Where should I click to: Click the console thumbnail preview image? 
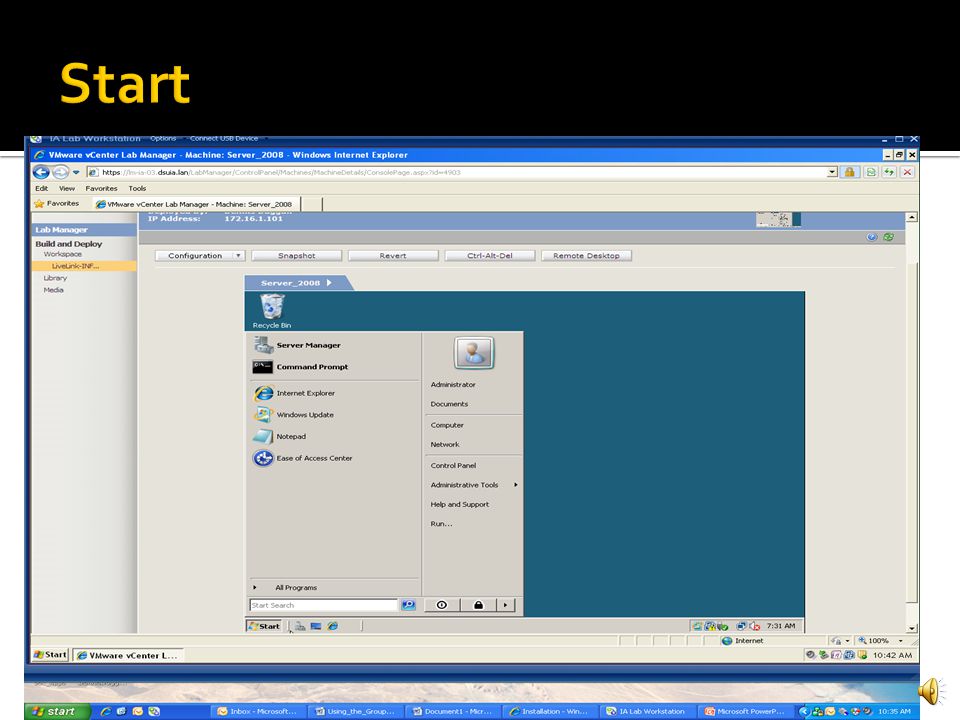click(x=778, y=219)
